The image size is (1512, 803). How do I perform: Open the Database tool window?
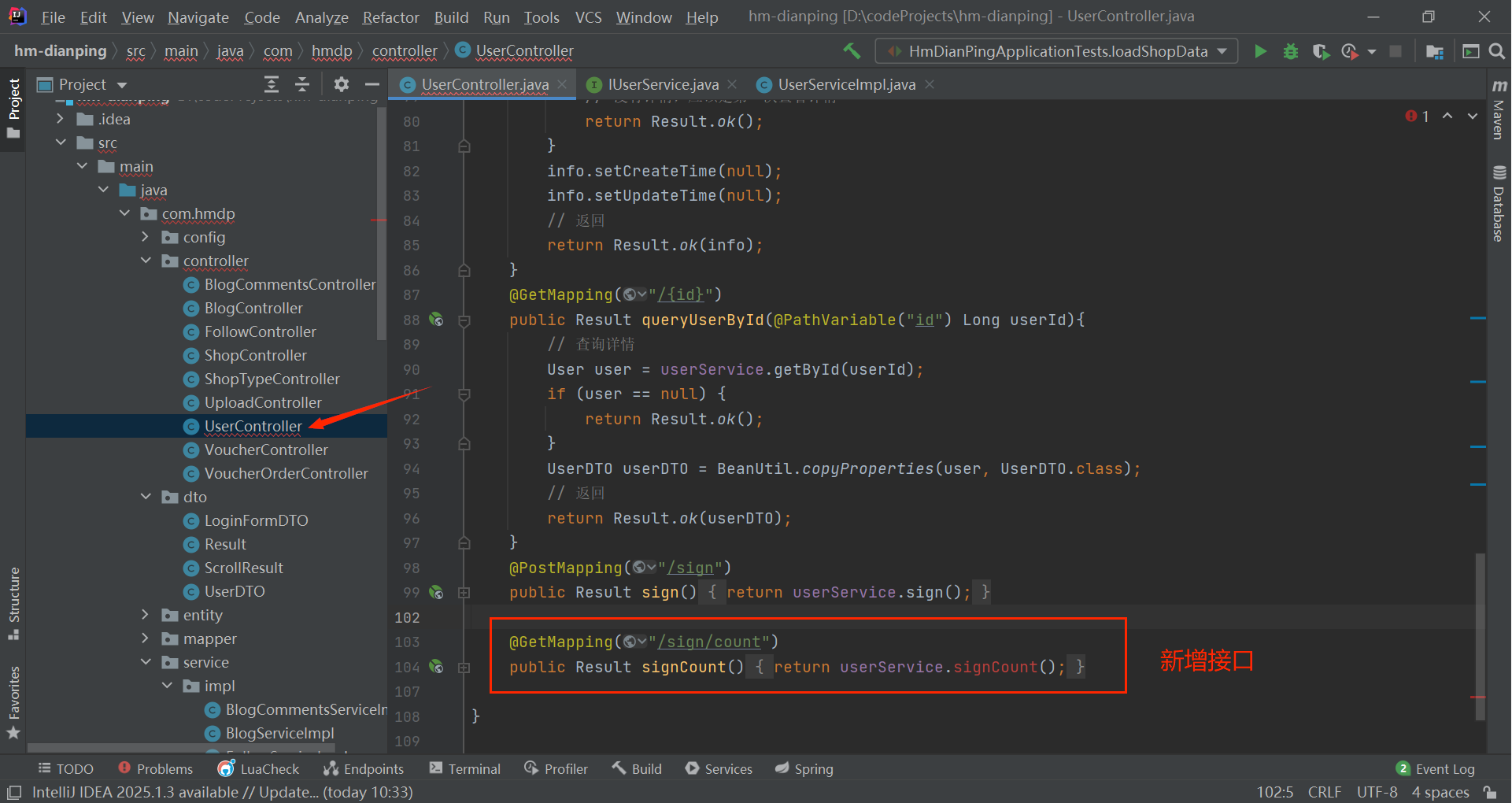pos(1499,203)
